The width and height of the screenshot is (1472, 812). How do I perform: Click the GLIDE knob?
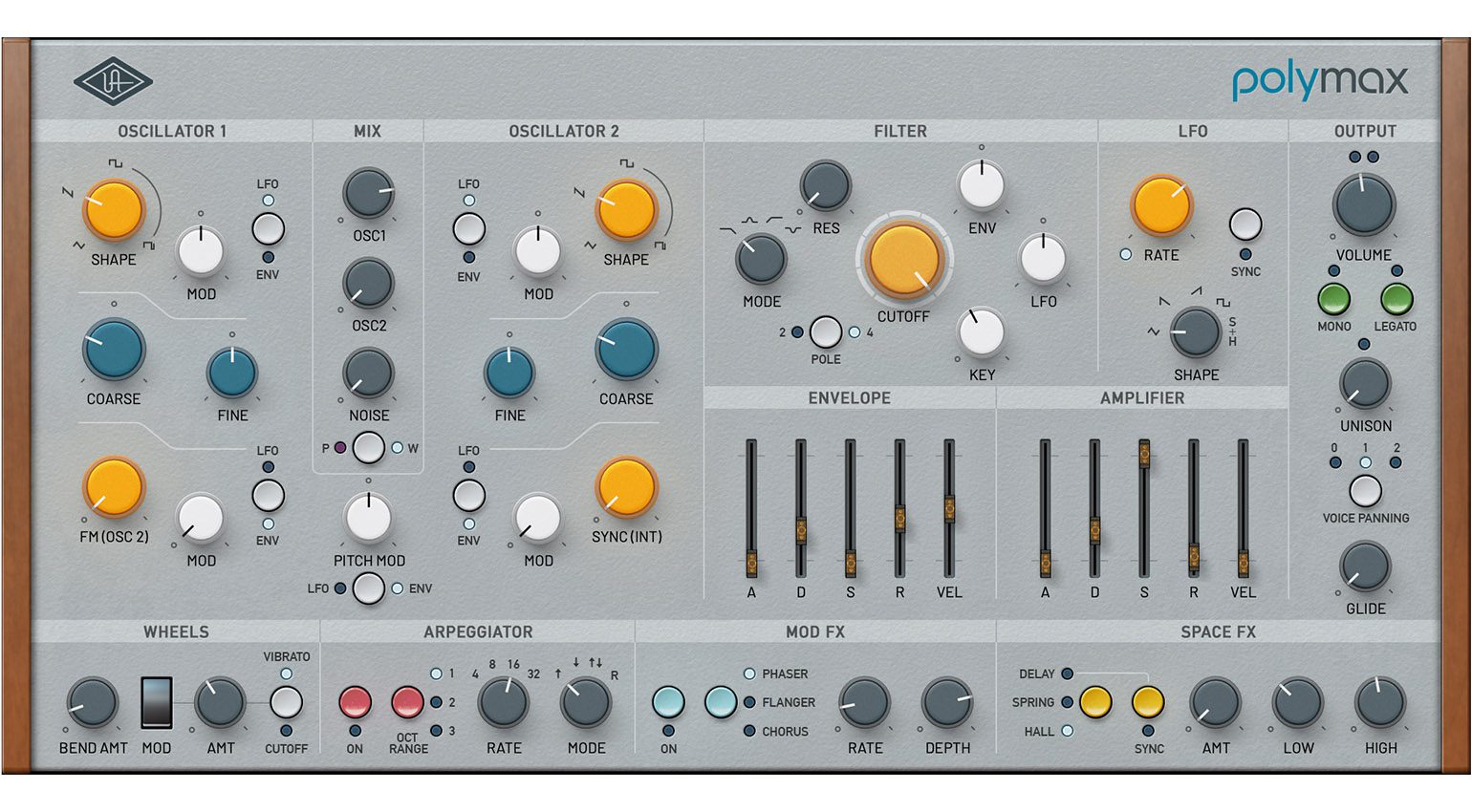pos(1365,566)
